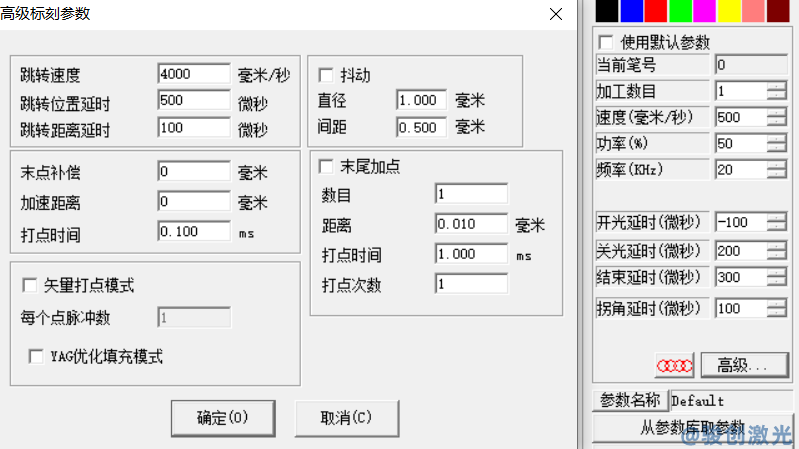Click the 关光延时 value field

[x=741, y=251]
